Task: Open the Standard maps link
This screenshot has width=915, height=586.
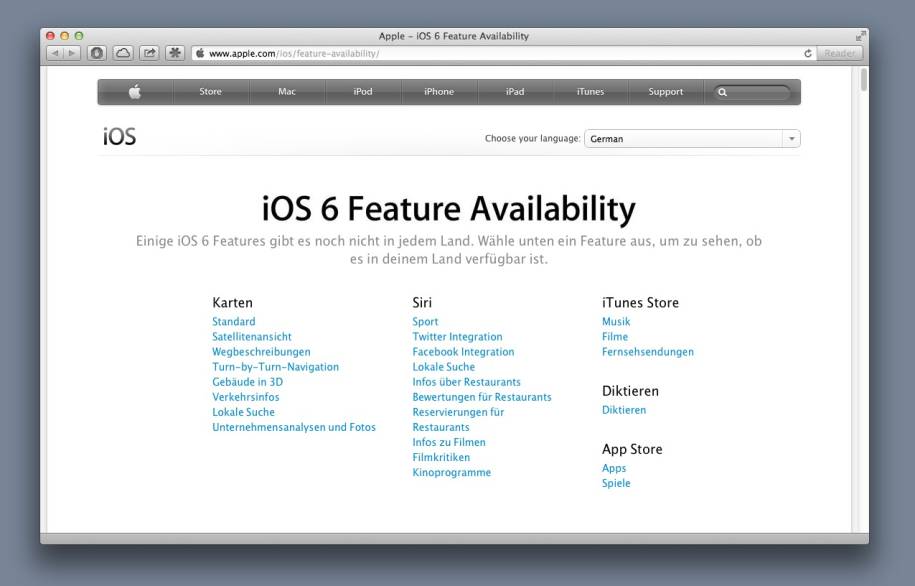Action: pyautogui.click(x=233, y=322)
